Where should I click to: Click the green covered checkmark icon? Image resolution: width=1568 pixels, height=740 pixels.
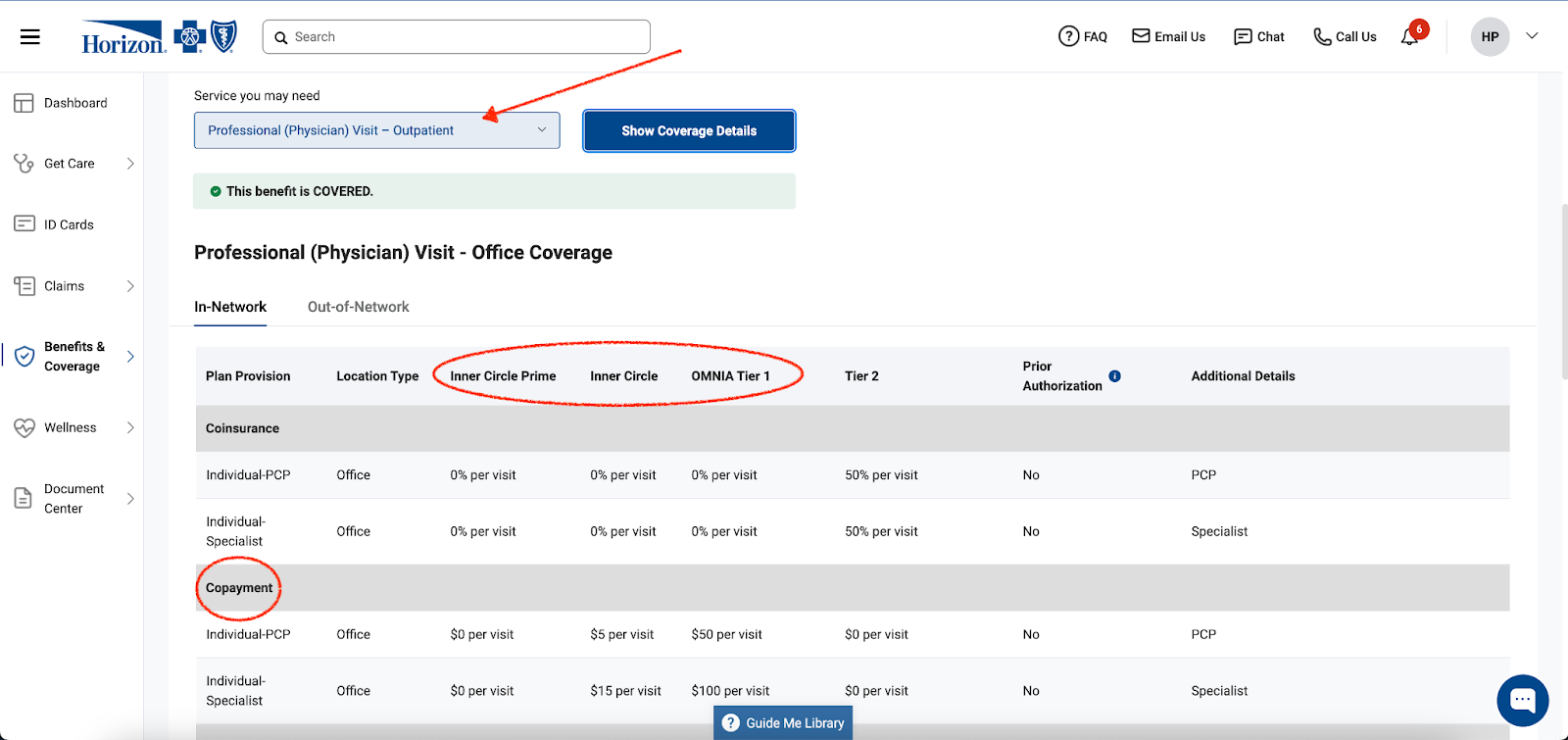click(216, 192)
